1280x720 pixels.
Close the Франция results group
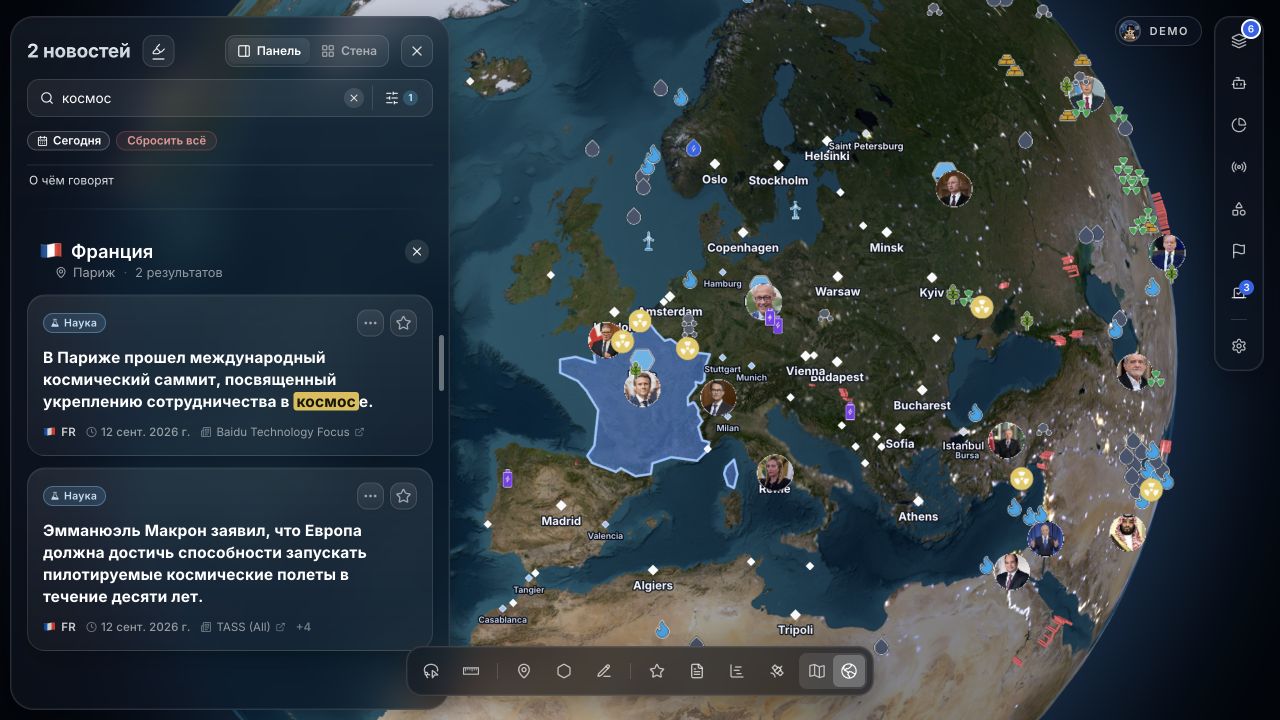(x=417, y=251)
